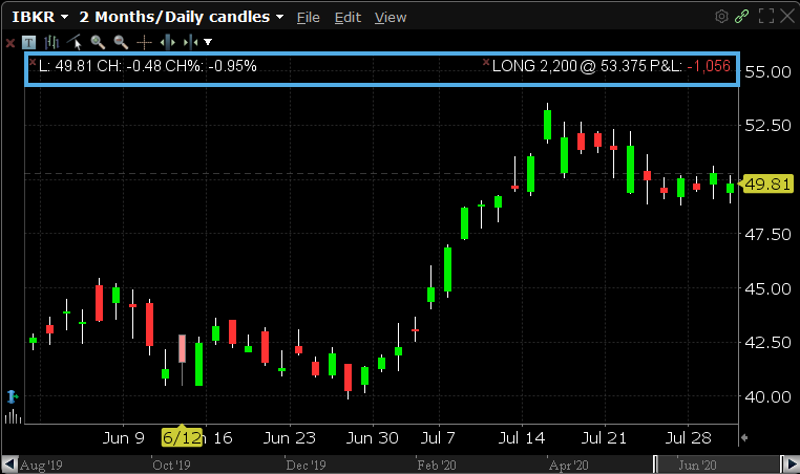Click the narrow bars icon
The width and height of the screenshot is (800, 474).
190,42
